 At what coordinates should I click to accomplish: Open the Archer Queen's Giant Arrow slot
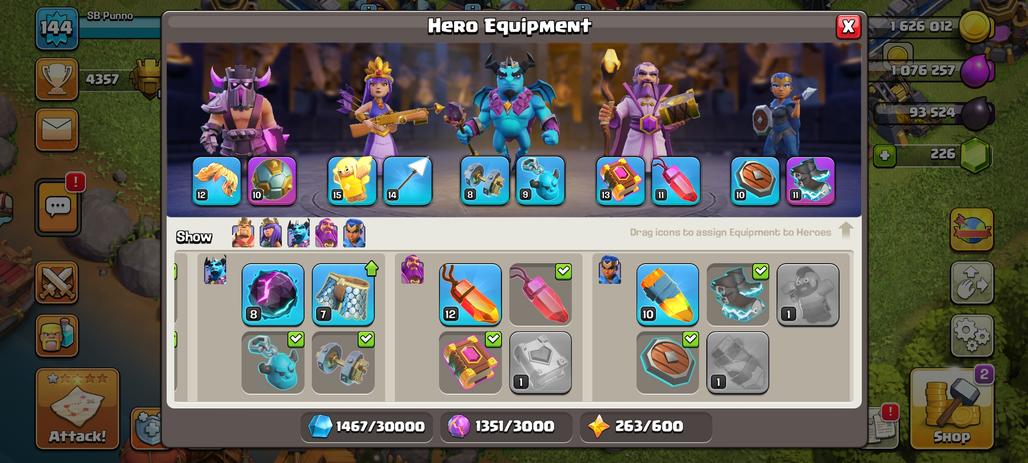tap(407, 180)
